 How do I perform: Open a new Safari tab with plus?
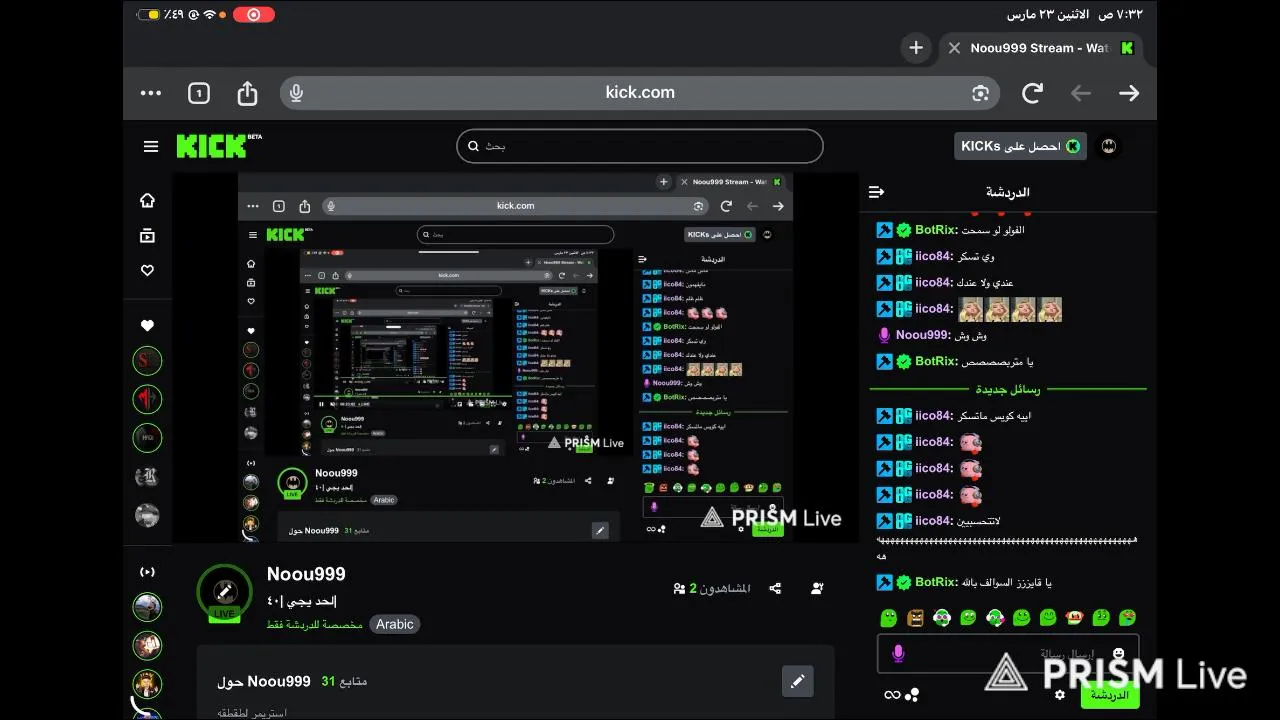click(916, 48)
